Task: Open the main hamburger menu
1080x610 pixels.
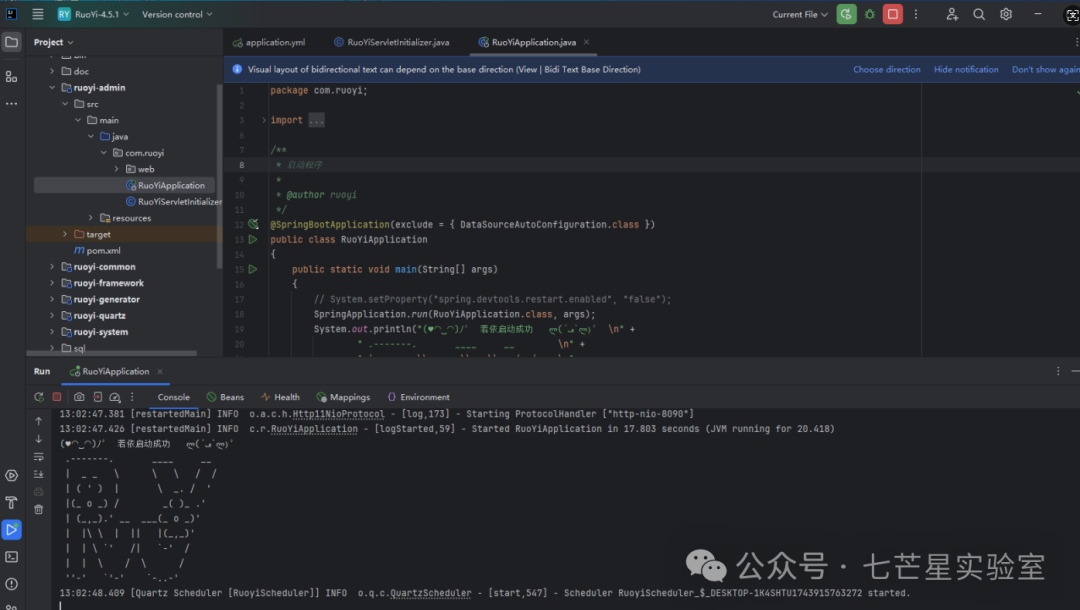Action: (x=38, y=14)
